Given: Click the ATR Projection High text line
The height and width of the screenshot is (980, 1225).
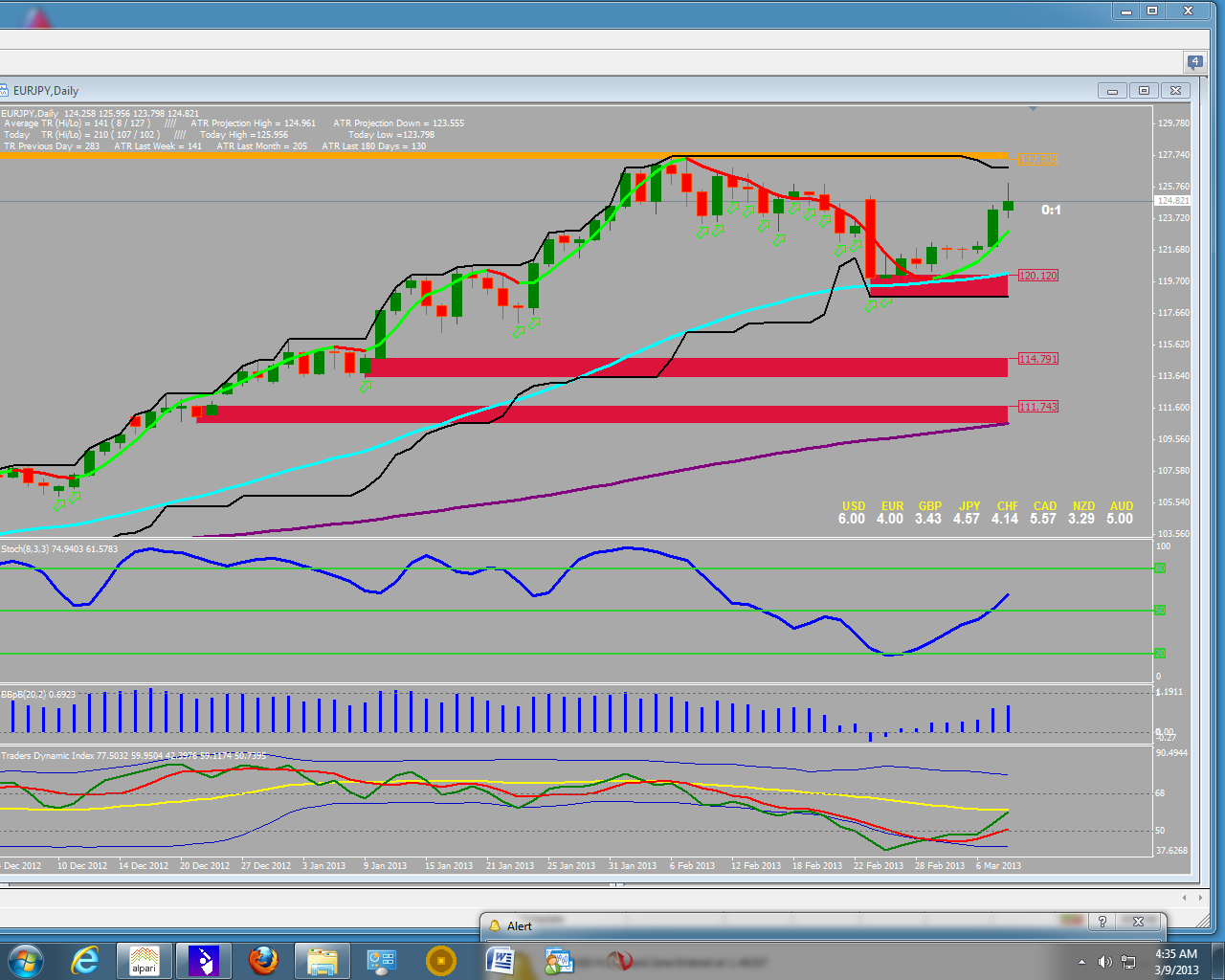Looking at the screenshot, I should point(253,123).
